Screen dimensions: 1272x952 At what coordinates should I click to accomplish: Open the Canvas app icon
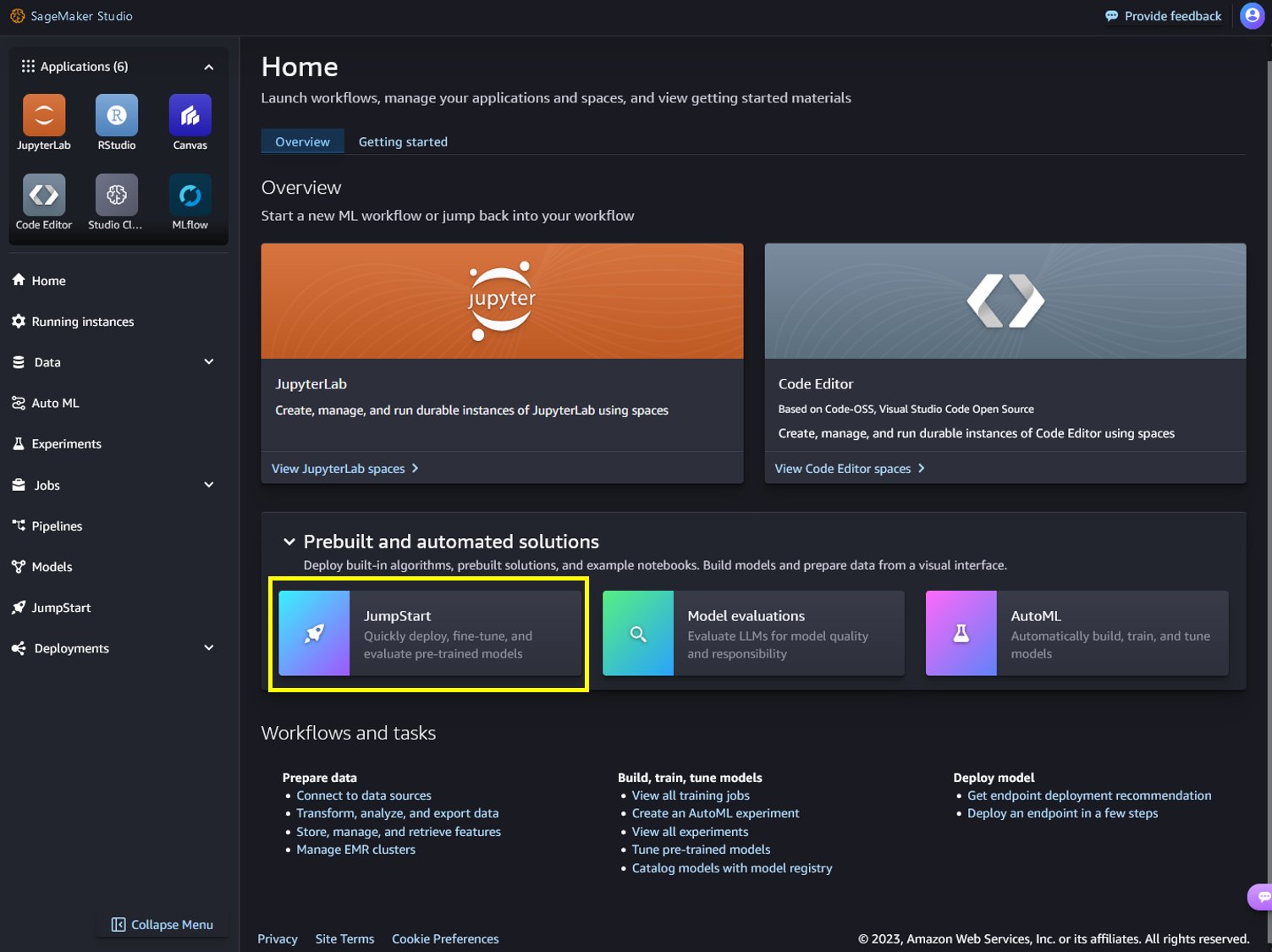pos(190,116)
